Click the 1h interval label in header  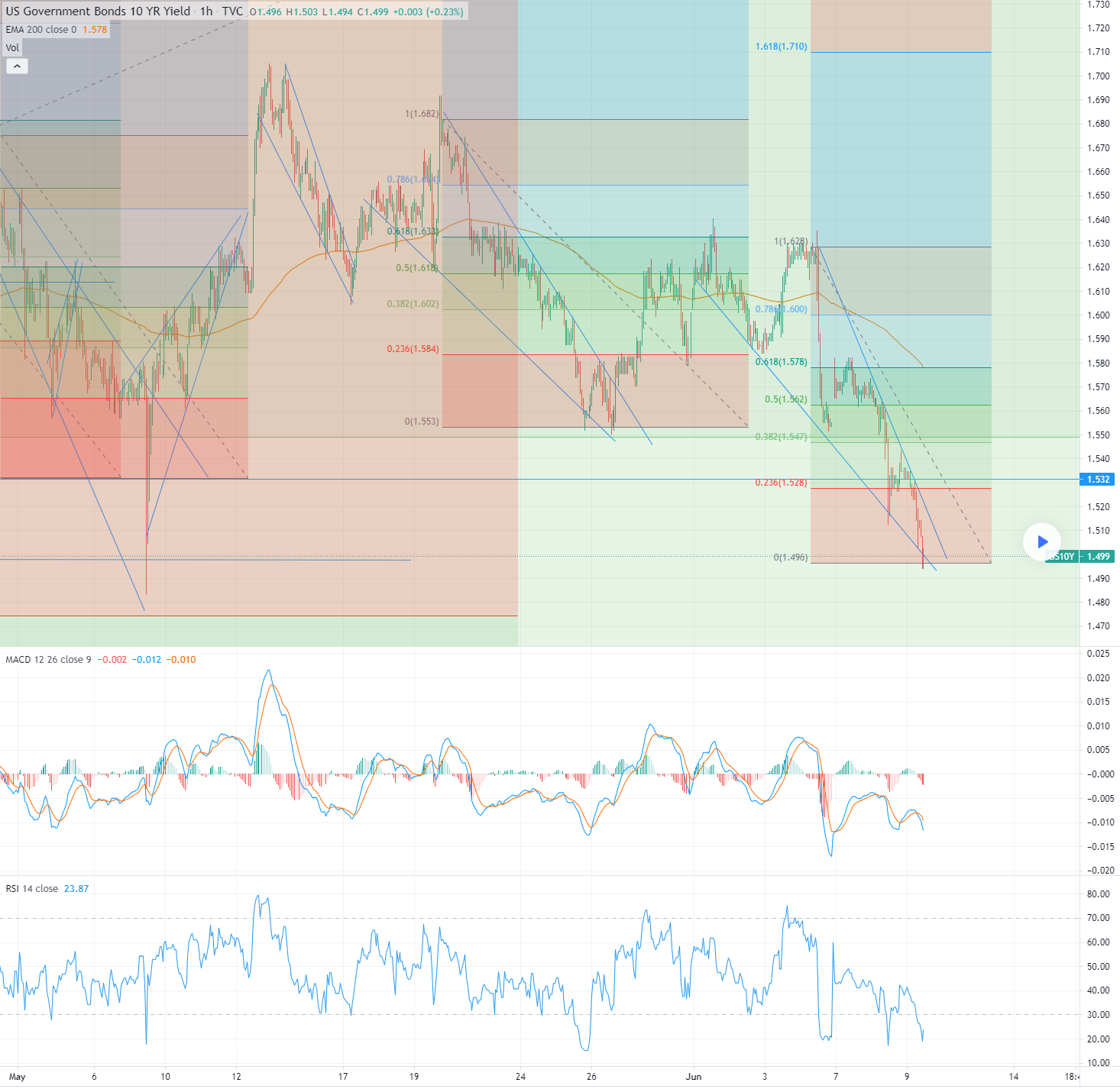pos(206,11)
